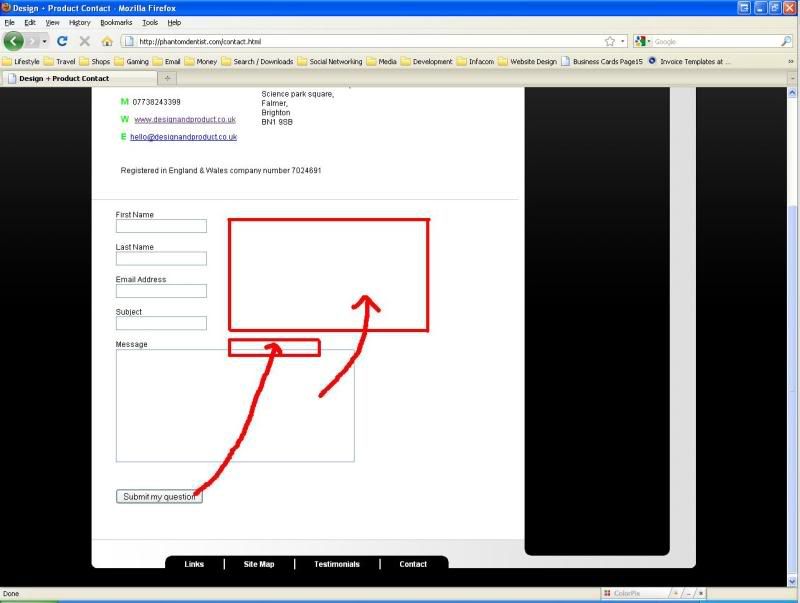The width and height of the screenshot is (800, 603).
Task: Open a new tab with the plus button
Action: [x=167, y=78]
